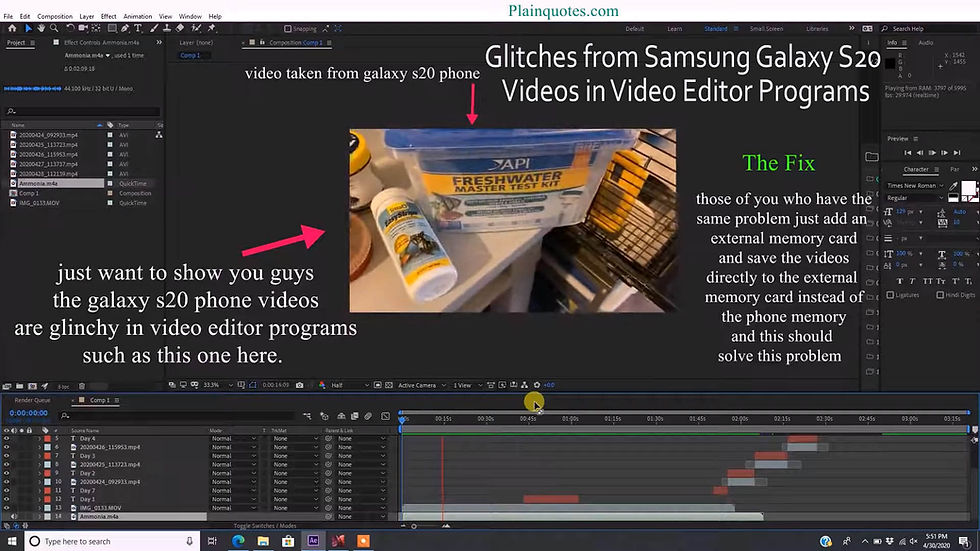Hide the Day 4 layer eye
980x551 pixels.
[x=7, y=439]
